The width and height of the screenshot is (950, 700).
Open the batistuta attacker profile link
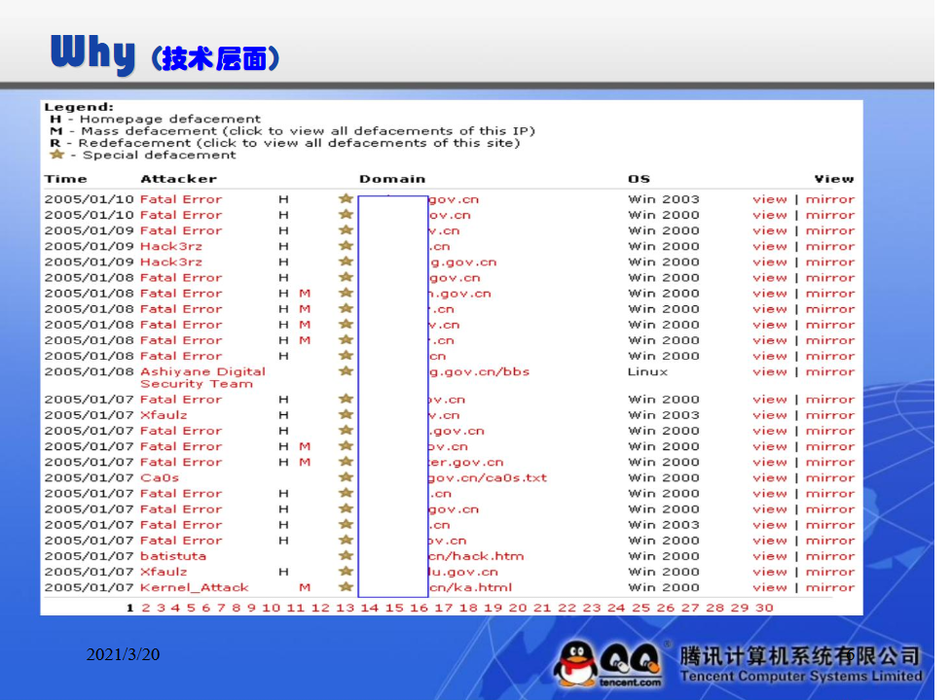173,556
